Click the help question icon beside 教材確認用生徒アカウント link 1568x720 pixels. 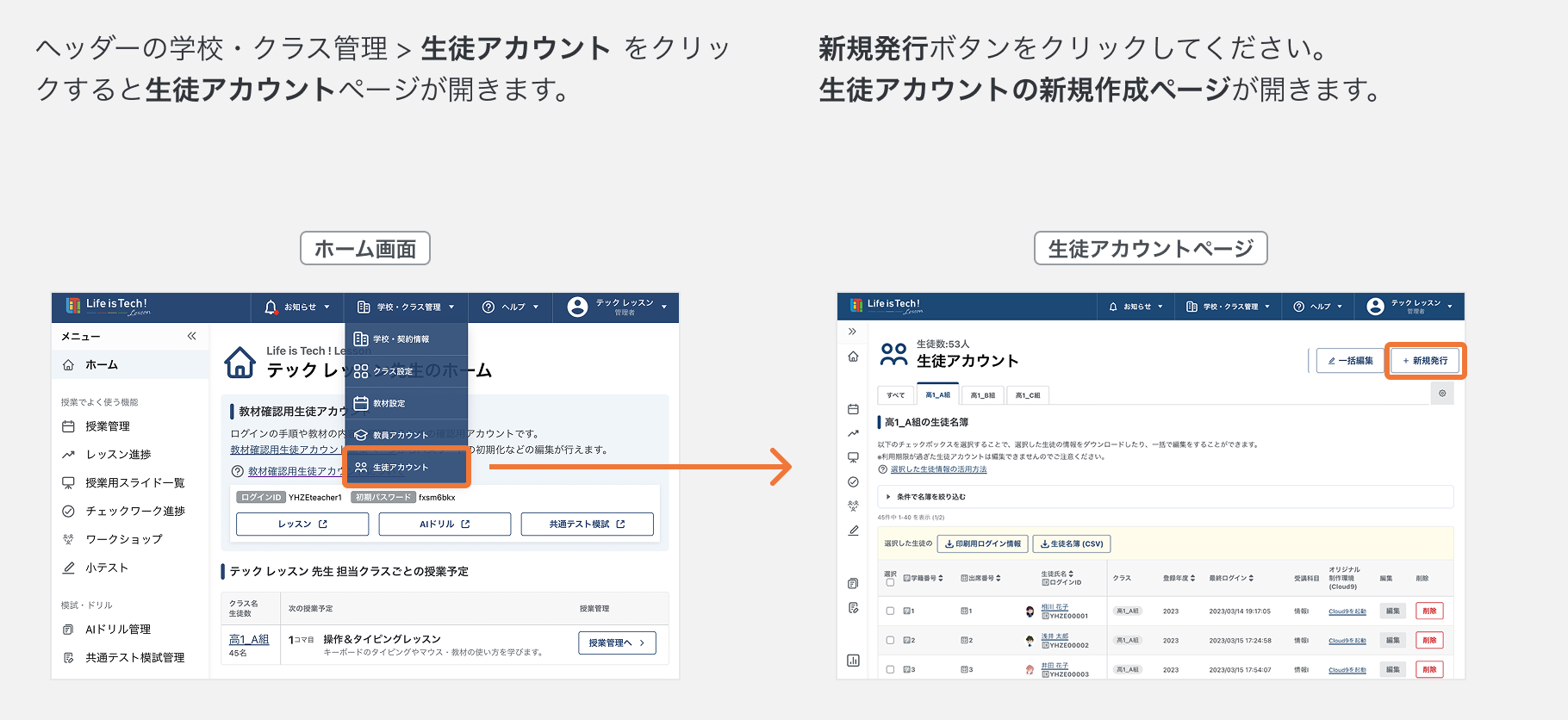click(238, 471)
